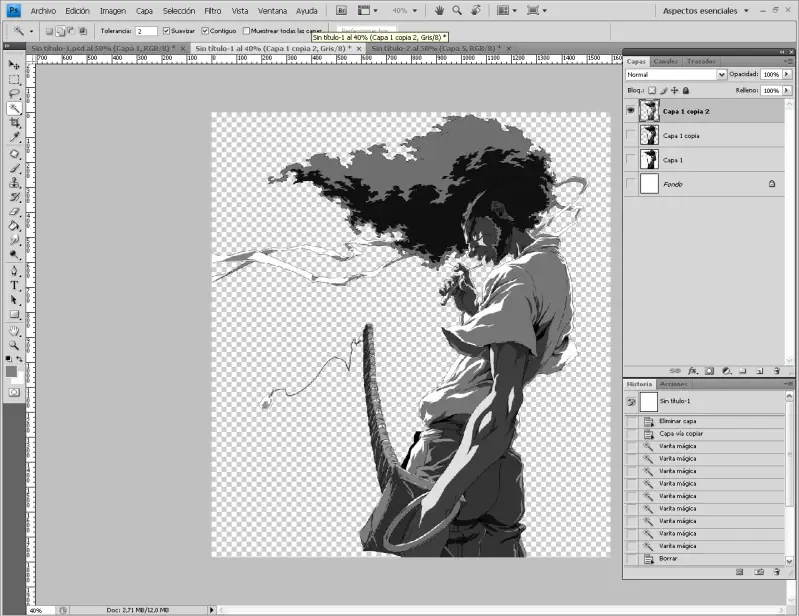The height and width of the screenshot is (616, 799).
Task: Hide the Capa 1 copia 2 layer
Action: click(x=631, y=111)
